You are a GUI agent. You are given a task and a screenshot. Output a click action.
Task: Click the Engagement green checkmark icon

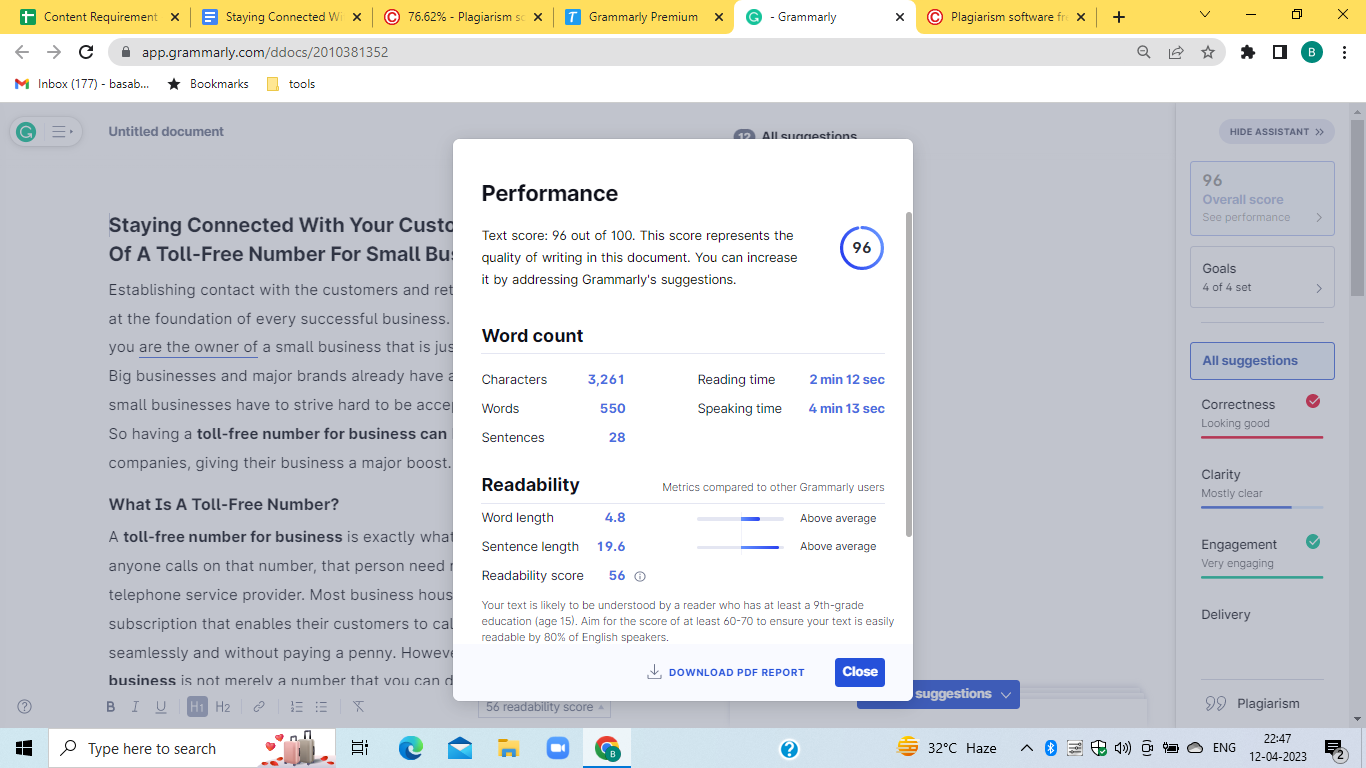[1313, 542]
